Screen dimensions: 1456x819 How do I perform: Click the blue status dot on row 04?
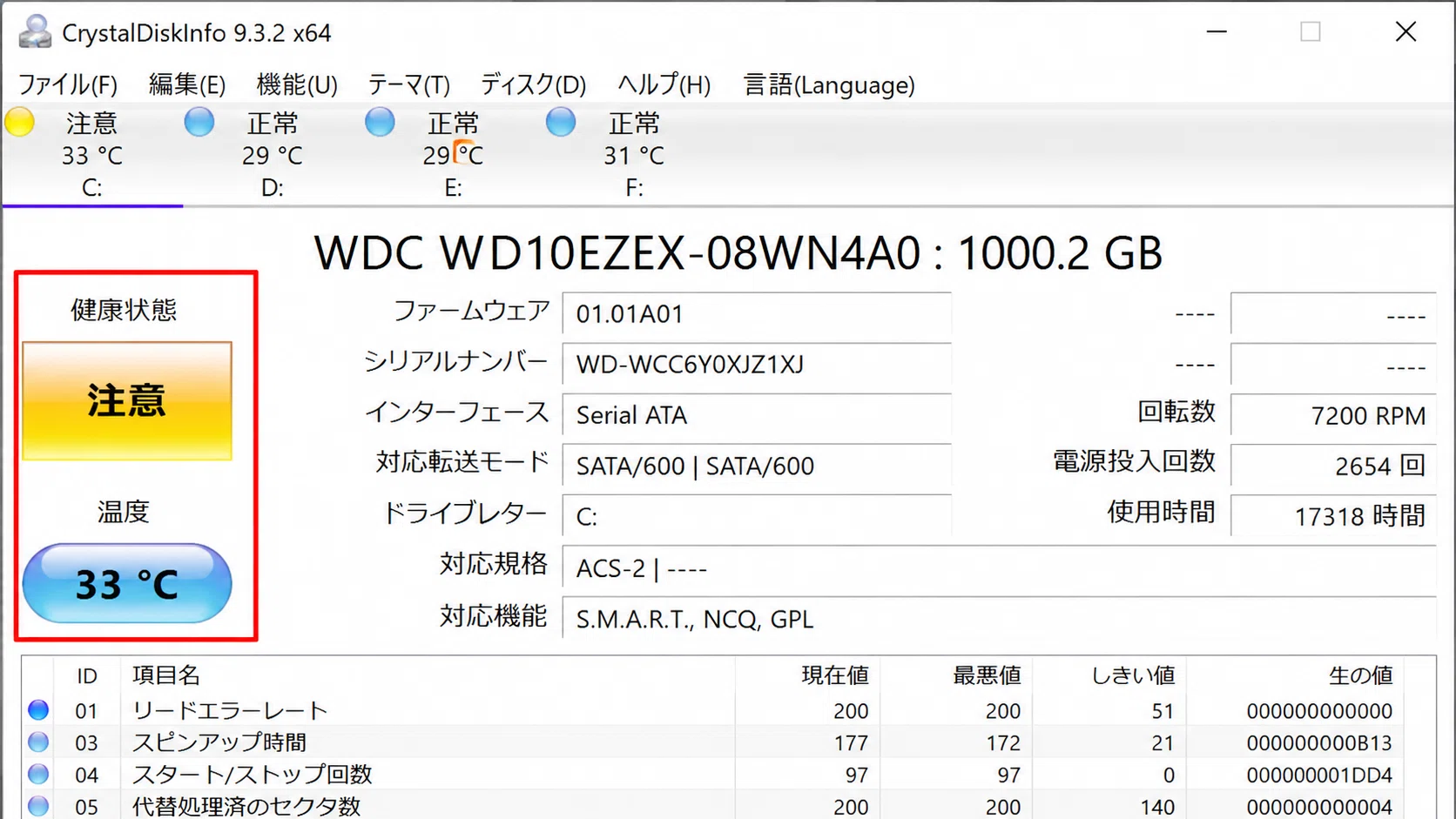pos(38,775)
